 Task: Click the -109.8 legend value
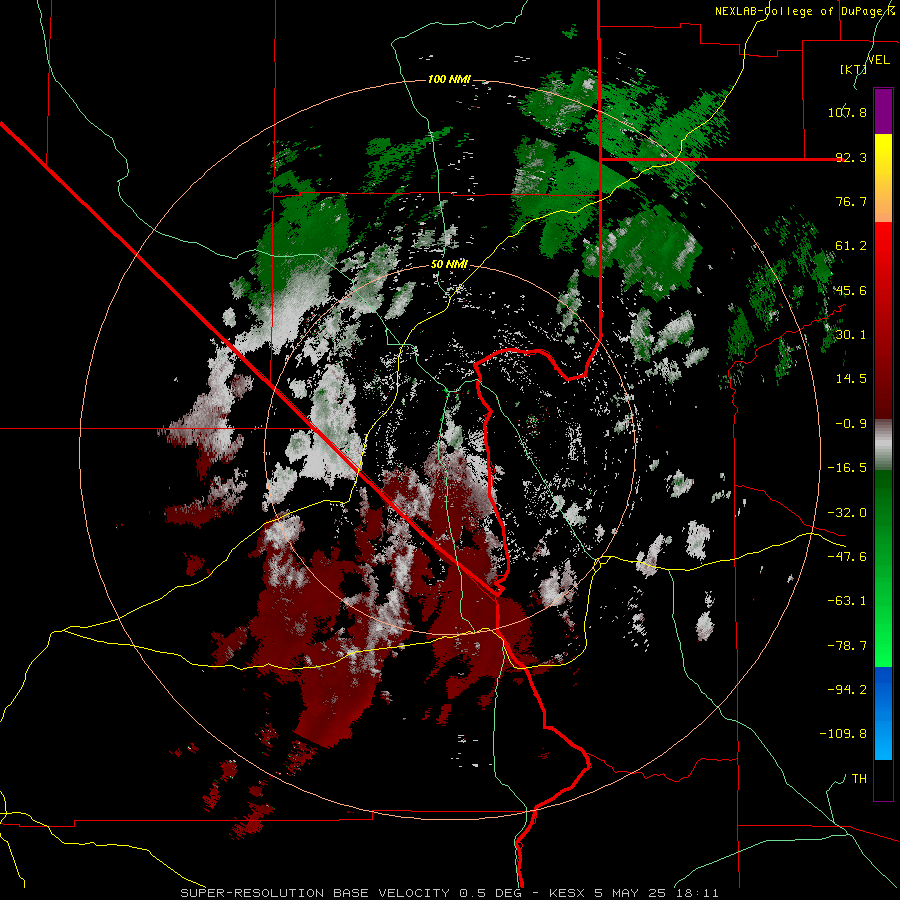click(x=843, y=734)
